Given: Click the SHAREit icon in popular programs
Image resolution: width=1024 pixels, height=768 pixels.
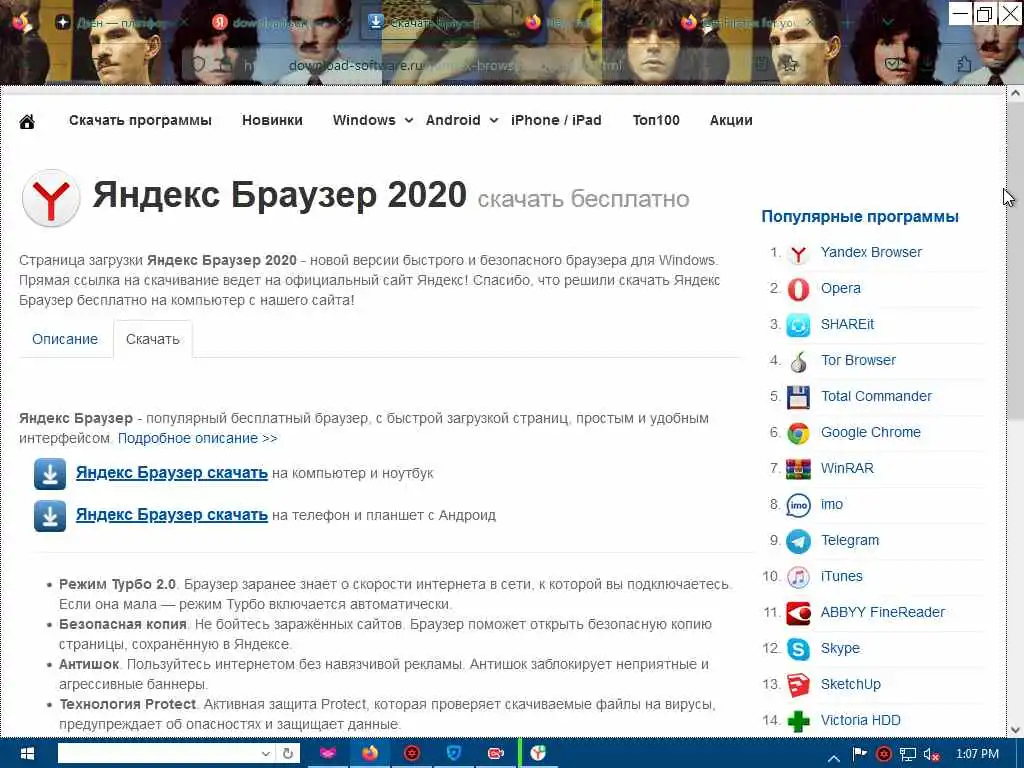Looking at the screenshot, I should (x=798, y=325).
